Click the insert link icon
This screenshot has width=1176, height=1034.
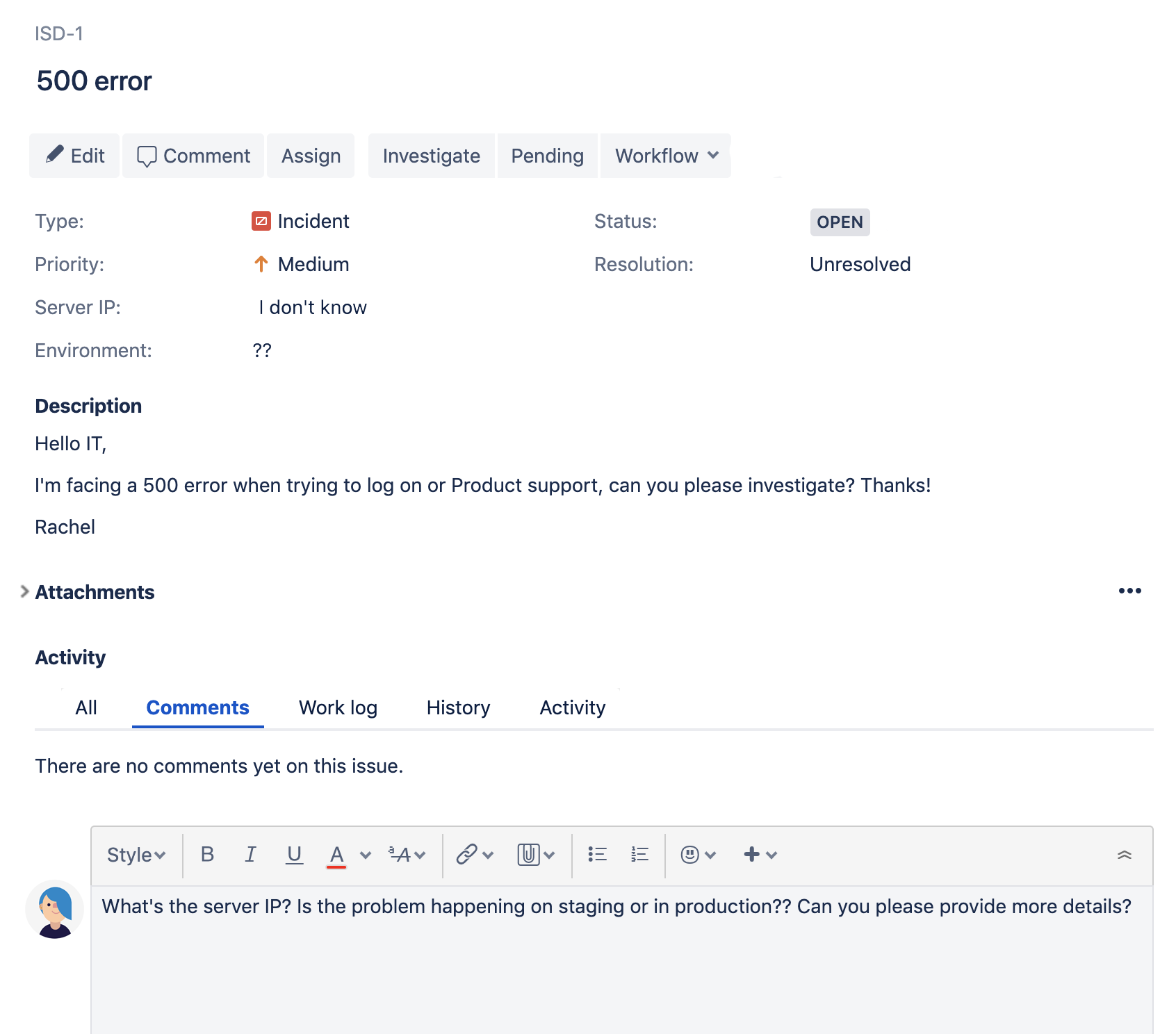point(466,854)
